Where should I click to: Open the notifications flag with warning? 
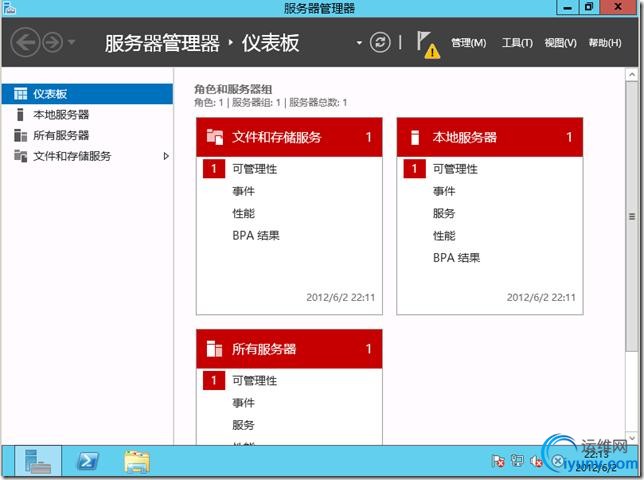click(x=428, y=44)
